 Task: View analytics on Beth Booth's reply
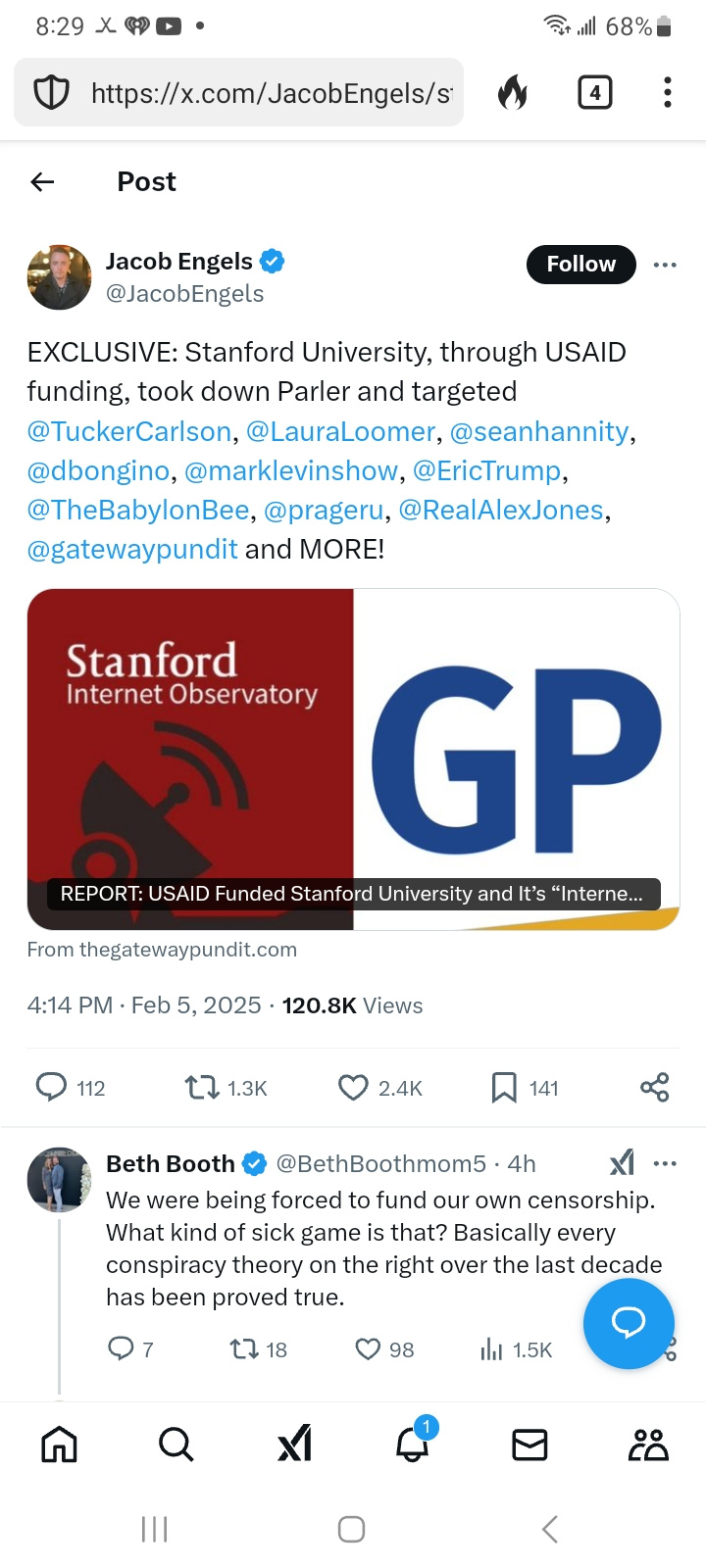490,1349
